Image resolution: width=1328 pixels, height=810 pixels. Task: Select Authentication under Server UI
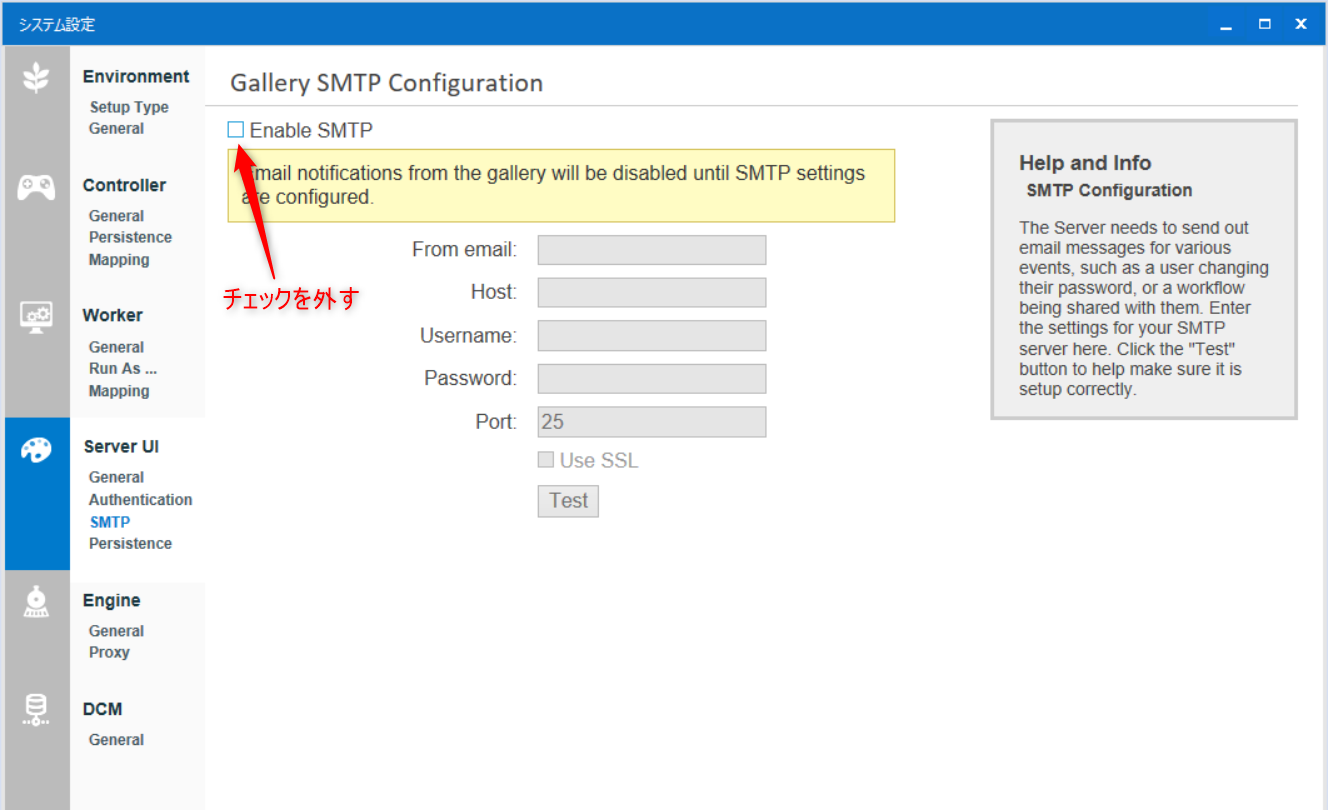pos(140,499)
